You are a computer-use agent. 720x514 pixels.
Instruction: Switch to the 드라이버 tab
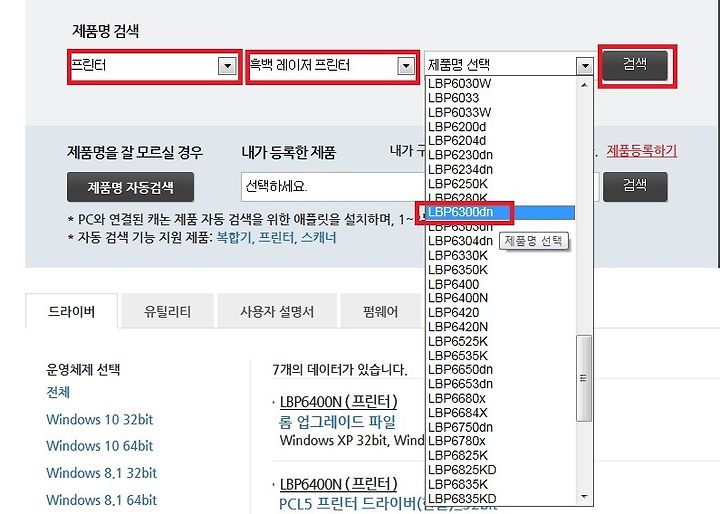(x=71, y=312)
